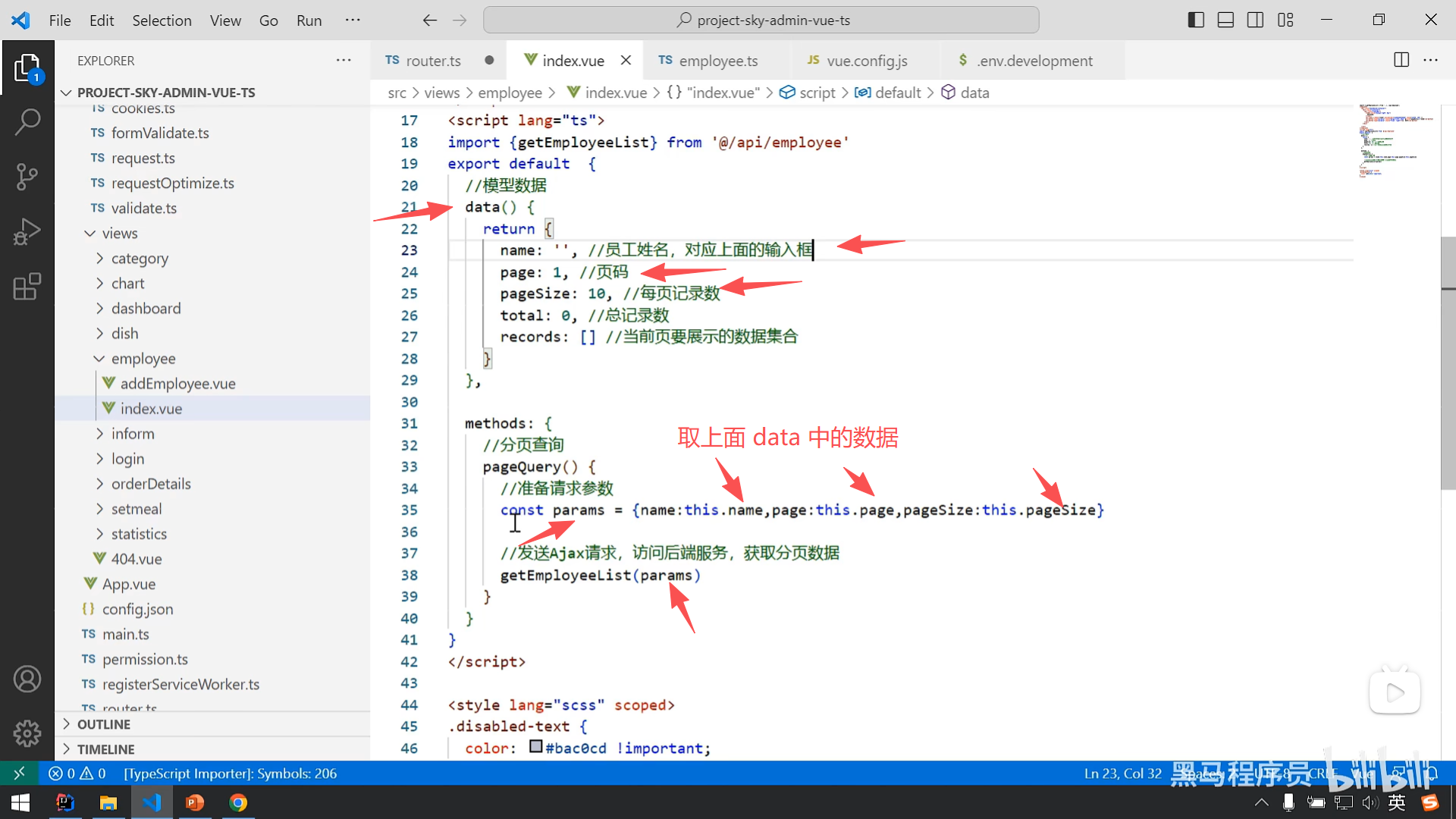1456x819 pixels.
Task: Expand the OUTLINE section
Action: pyautogui.click(x=104, y=724)
